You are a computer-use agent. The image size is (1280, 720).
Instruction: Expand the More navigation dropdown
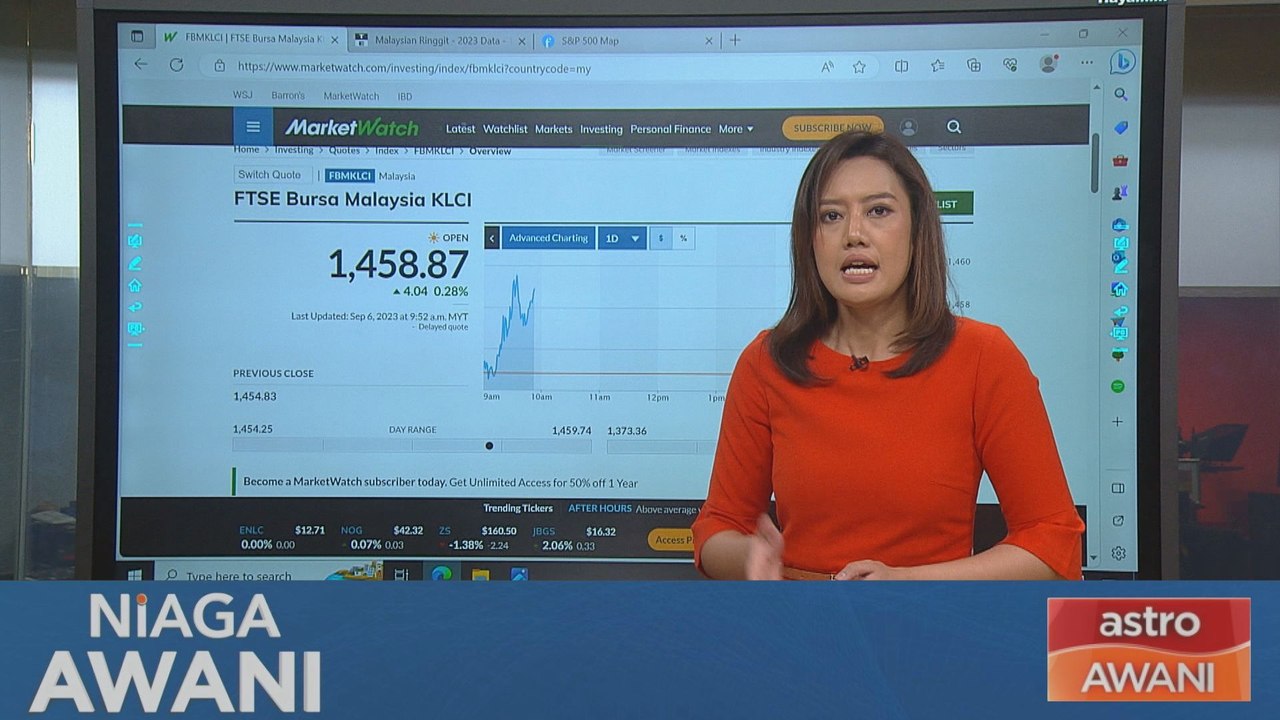point(736,129)
